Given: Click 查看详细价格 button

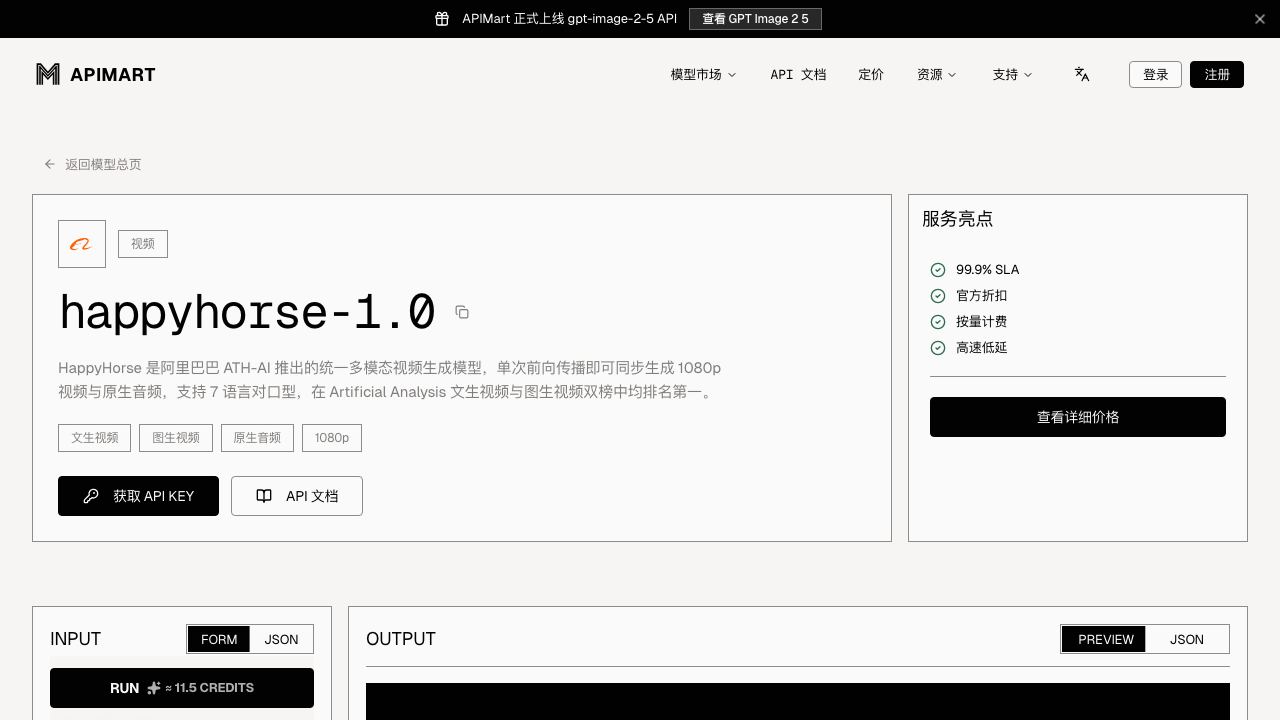Looking at the screenshot, I should coord(1078,417).
